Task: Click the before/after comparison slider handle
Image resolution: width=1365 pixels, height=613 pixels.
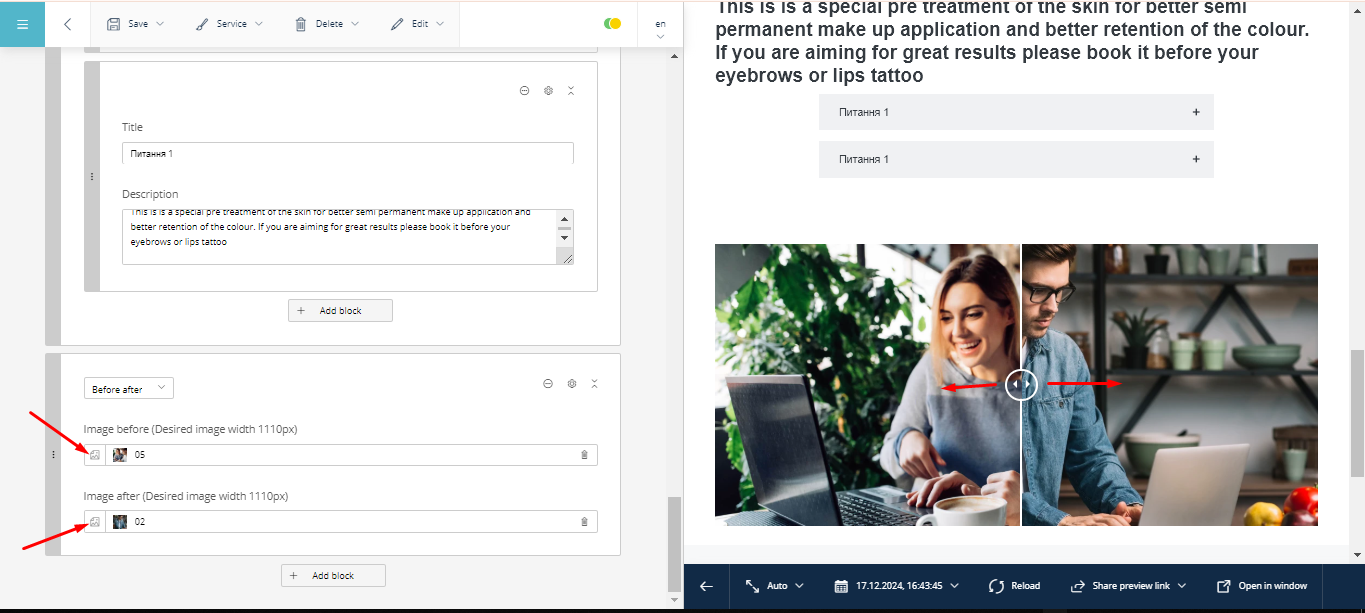Action: point(1021,384)
